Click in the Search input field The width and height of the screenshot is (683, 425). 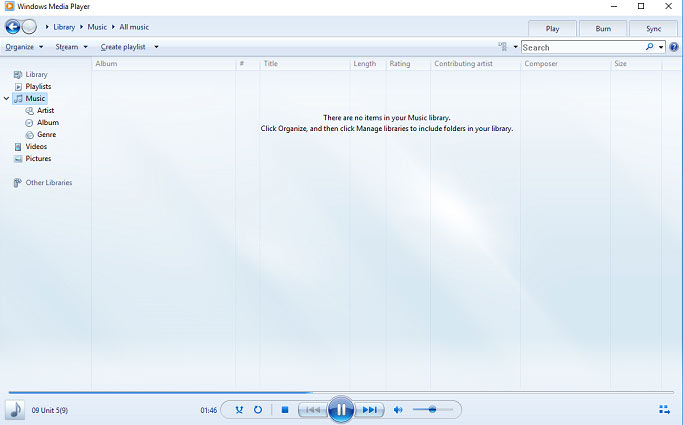tap(582, 47)
